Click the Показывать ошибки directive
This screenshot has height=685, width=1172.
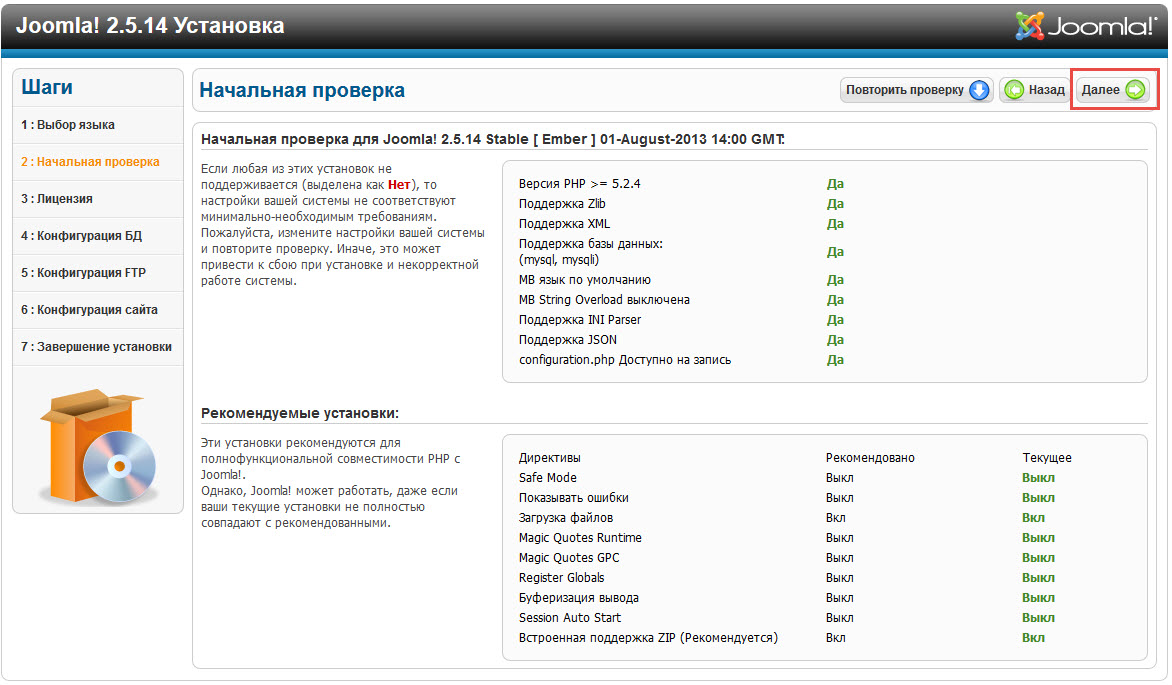click(573, 498)
